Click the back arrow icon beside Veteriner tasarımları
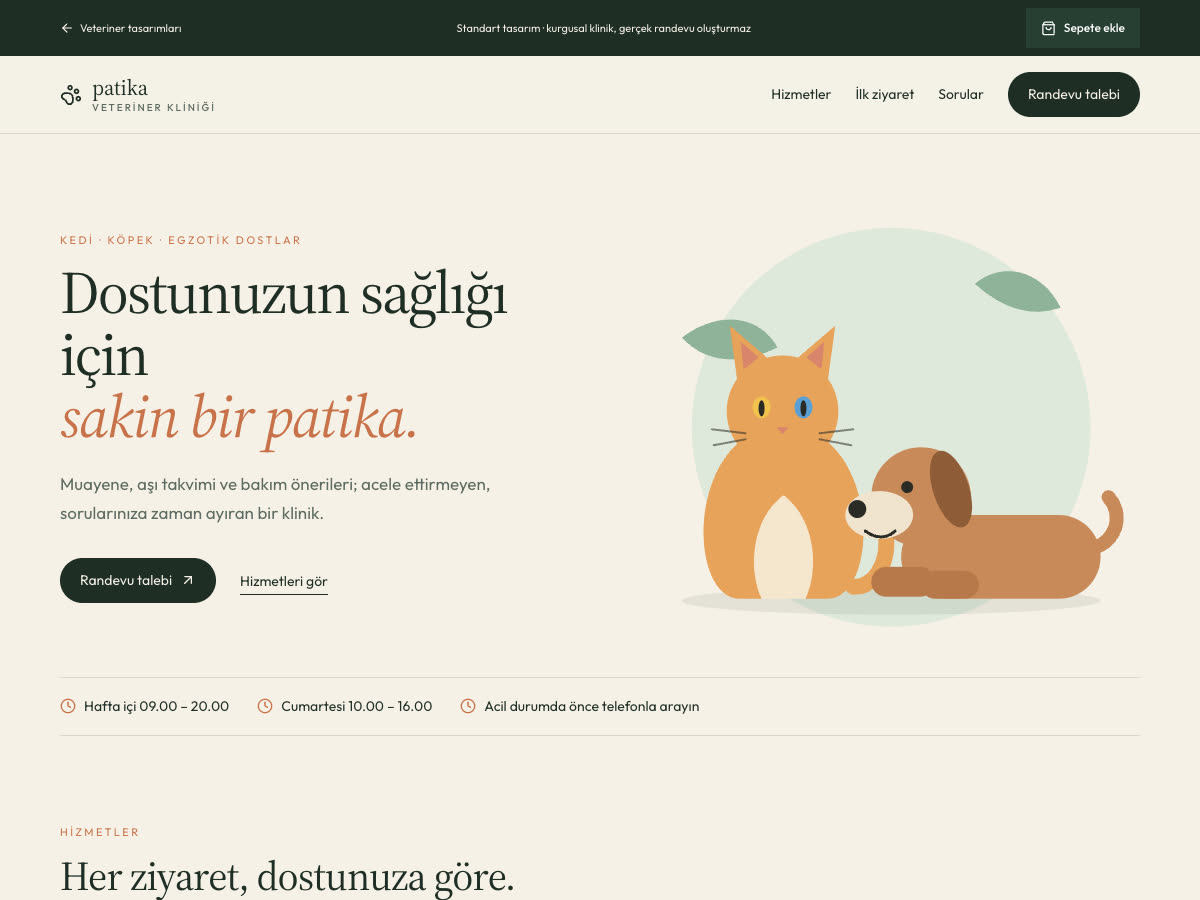Image resolution: width=1200 pixels, height=900 pixels. tap(67, 28)
